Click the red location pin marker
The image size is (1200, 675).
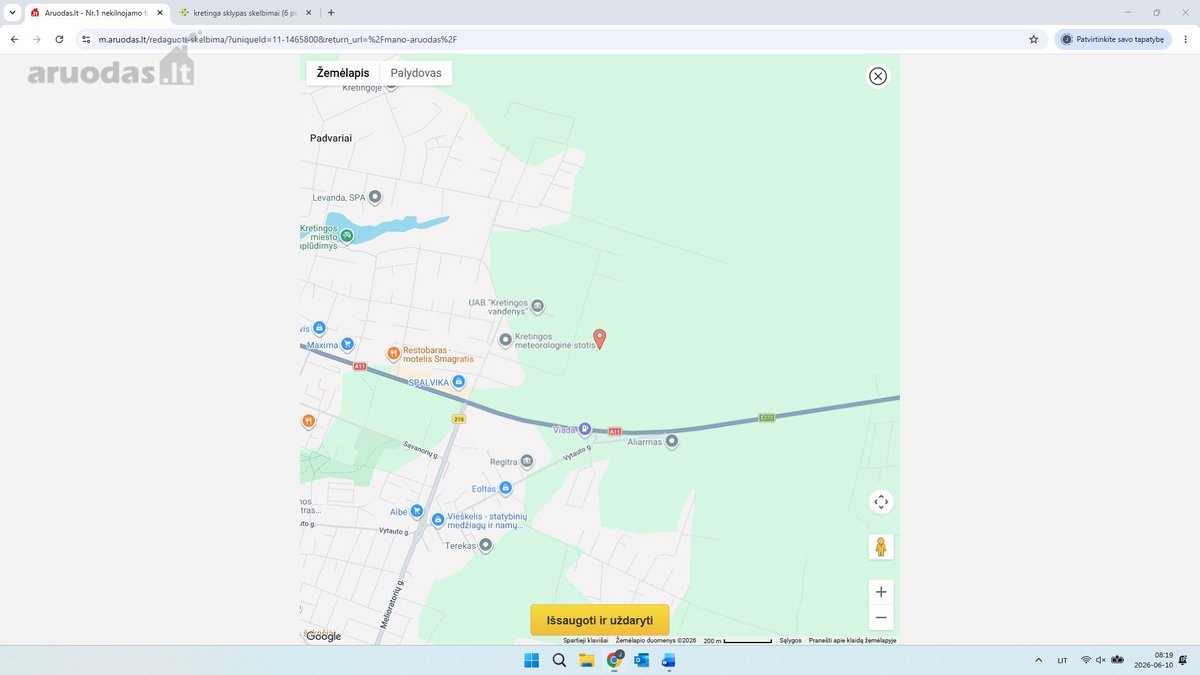point(600,339)
